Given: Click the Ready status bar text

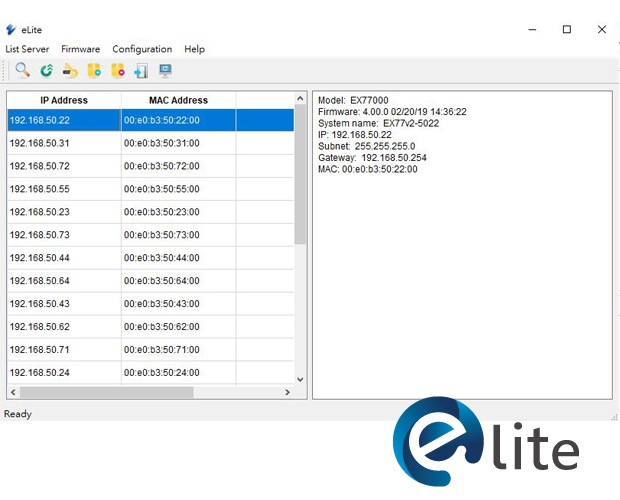Looking at the screenshot, I should pos(18,414).
